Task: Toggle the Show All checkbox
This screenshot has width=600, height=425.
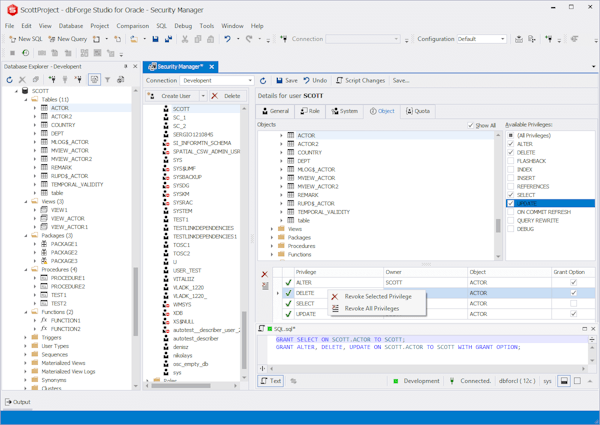Action: [471, 125]
